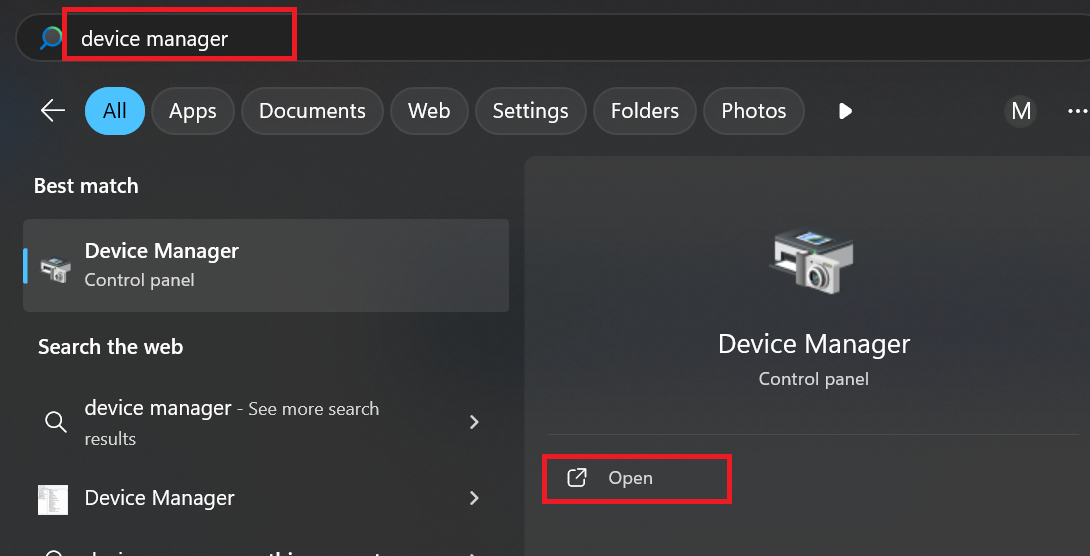Show more filters with the play arrow

coord(845,111)
